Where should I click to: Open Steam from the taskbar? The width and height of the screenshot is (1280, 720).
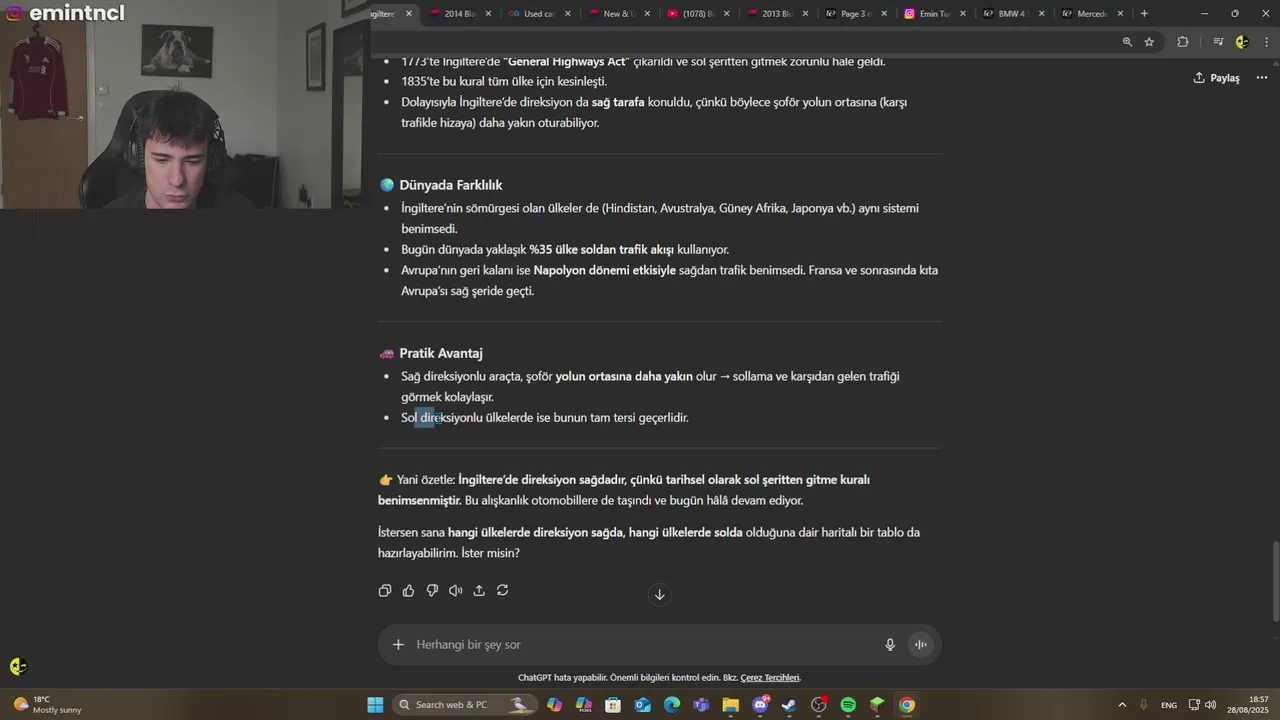pyautogui.click(x=789, y=705)
